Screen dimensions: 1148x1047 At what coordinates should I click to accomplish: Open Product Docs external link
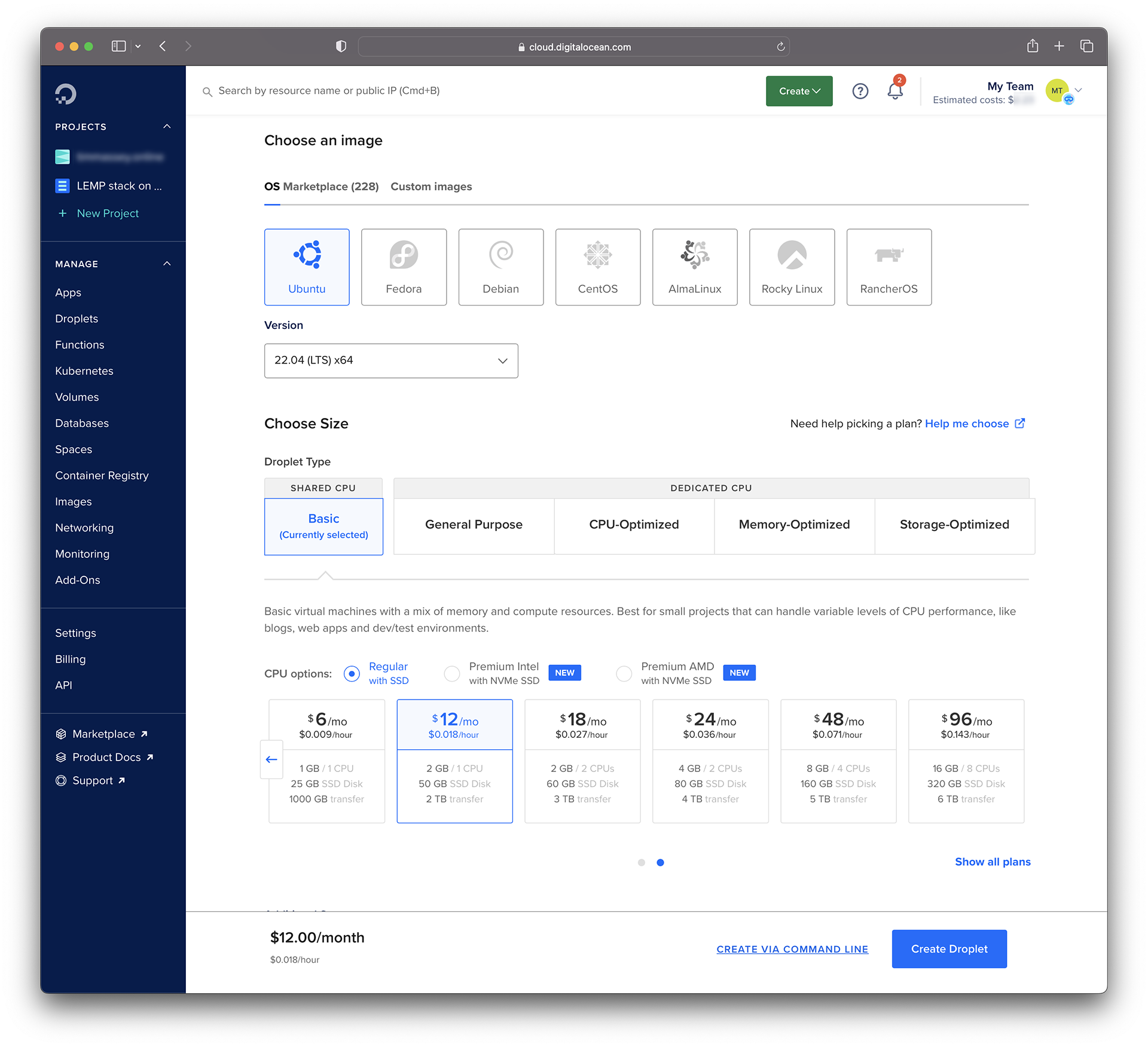coord(105,757)
